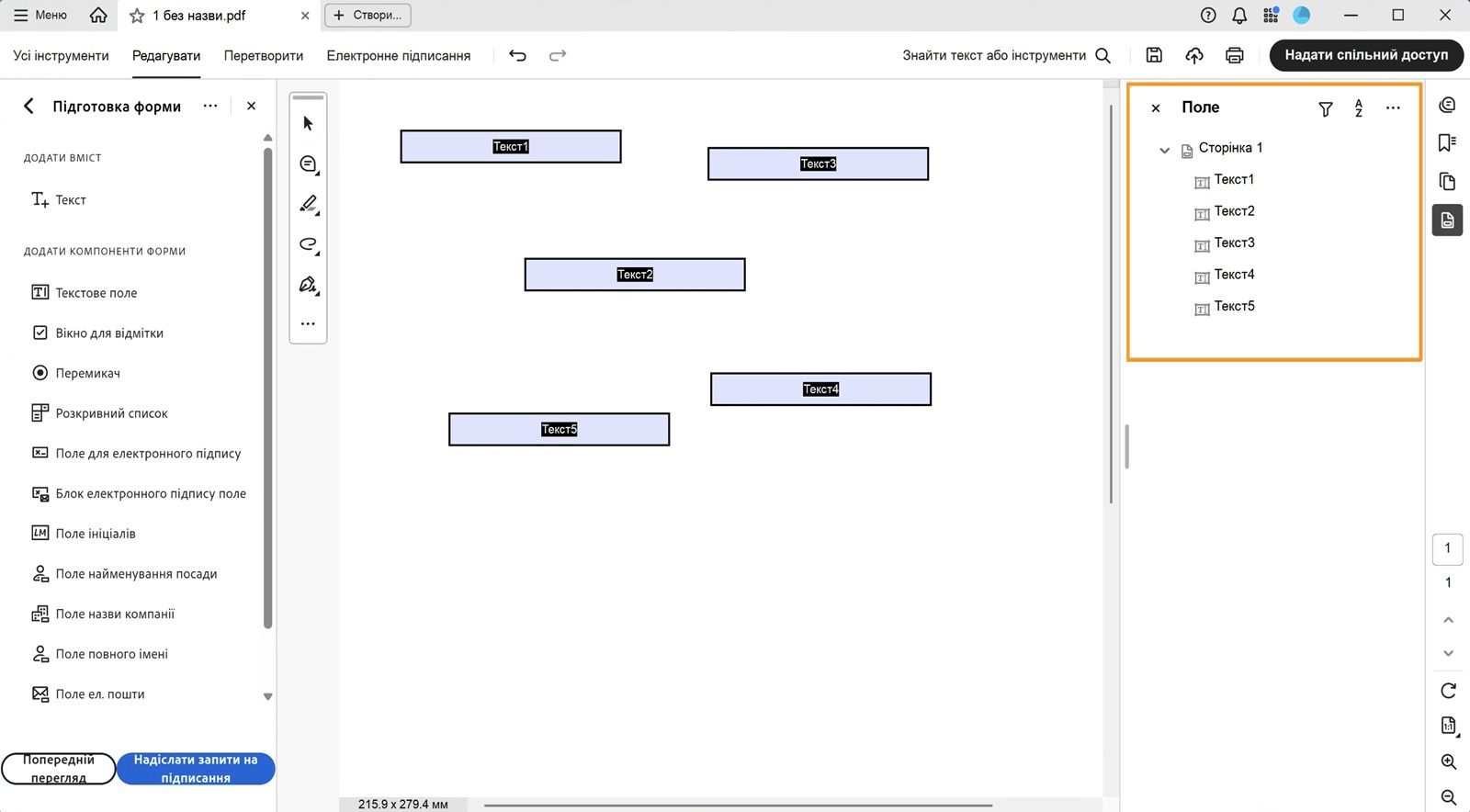Redo the last action
1470x812 pixels.
tap(558, 55)
